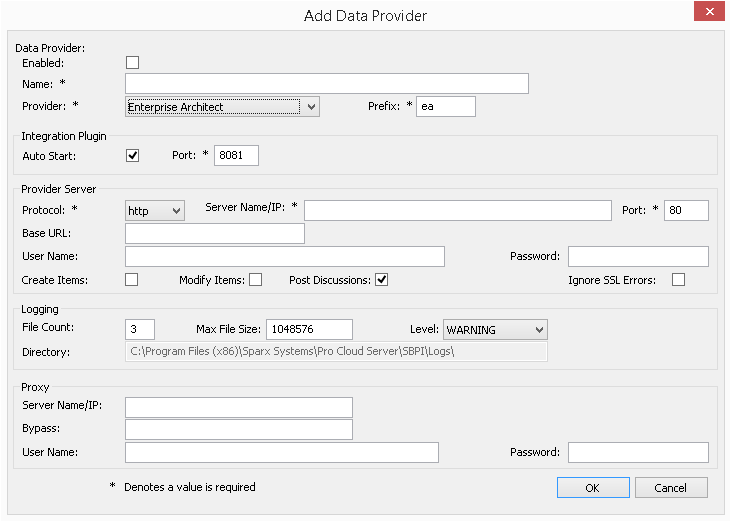Select the Max File Size field
This screenshot has height=522, width=730.
tap(308, 330)
